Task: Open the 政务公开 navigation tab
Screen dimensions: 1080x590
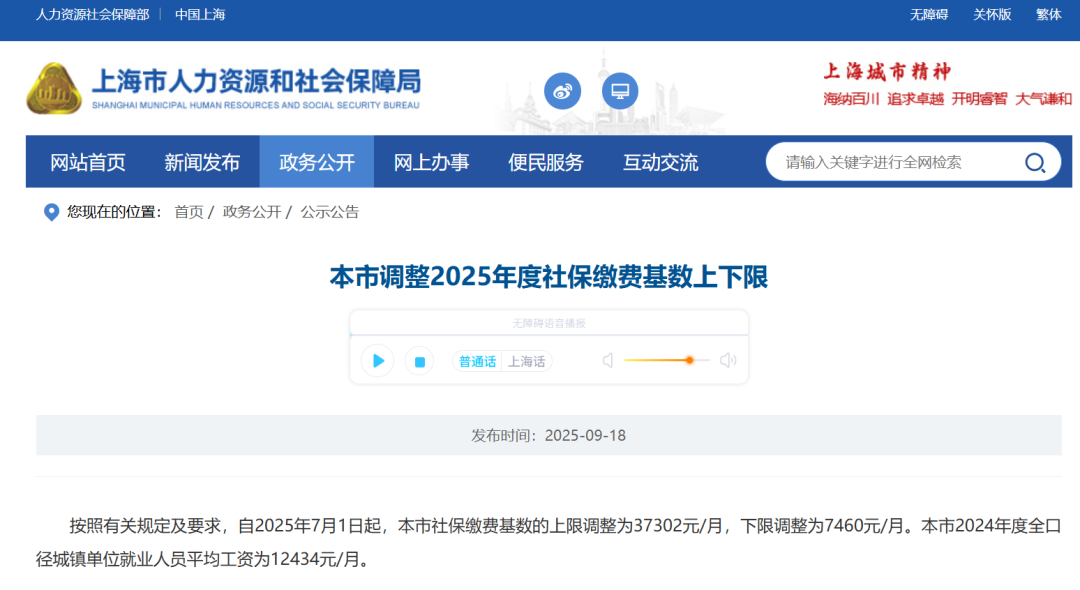Action: pyautogui.click(x=316, y=163)
